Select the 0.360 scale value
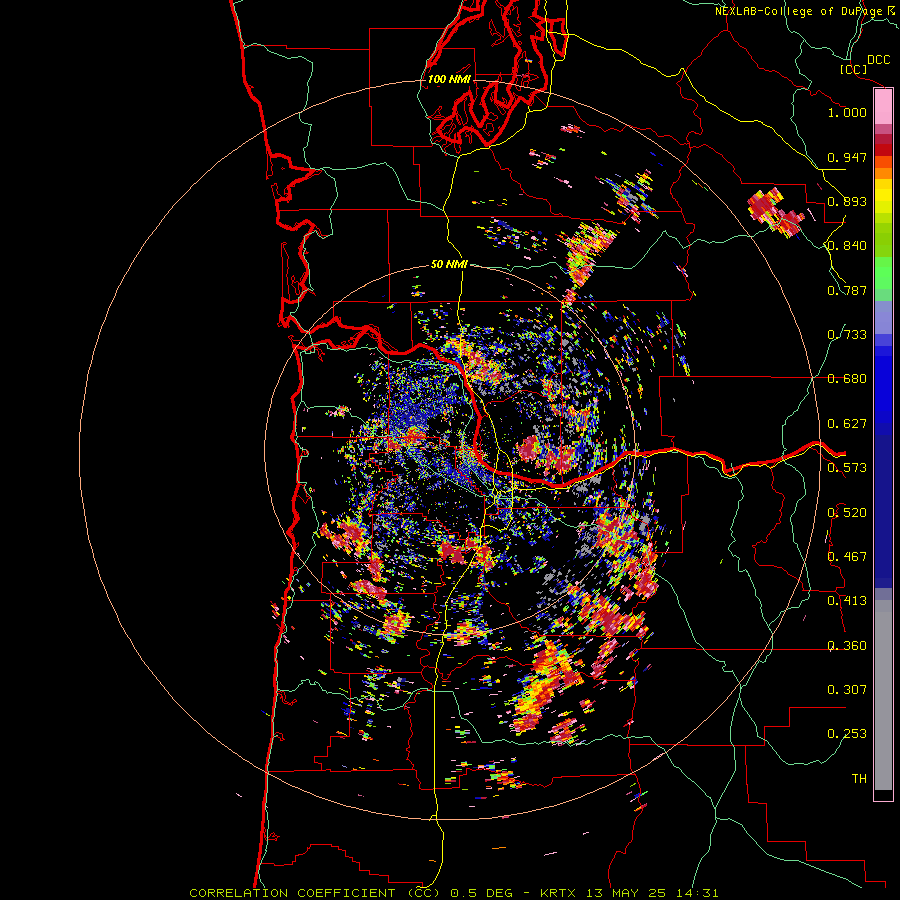Screen dimensions: 900x900 click(x=847, y=646)
